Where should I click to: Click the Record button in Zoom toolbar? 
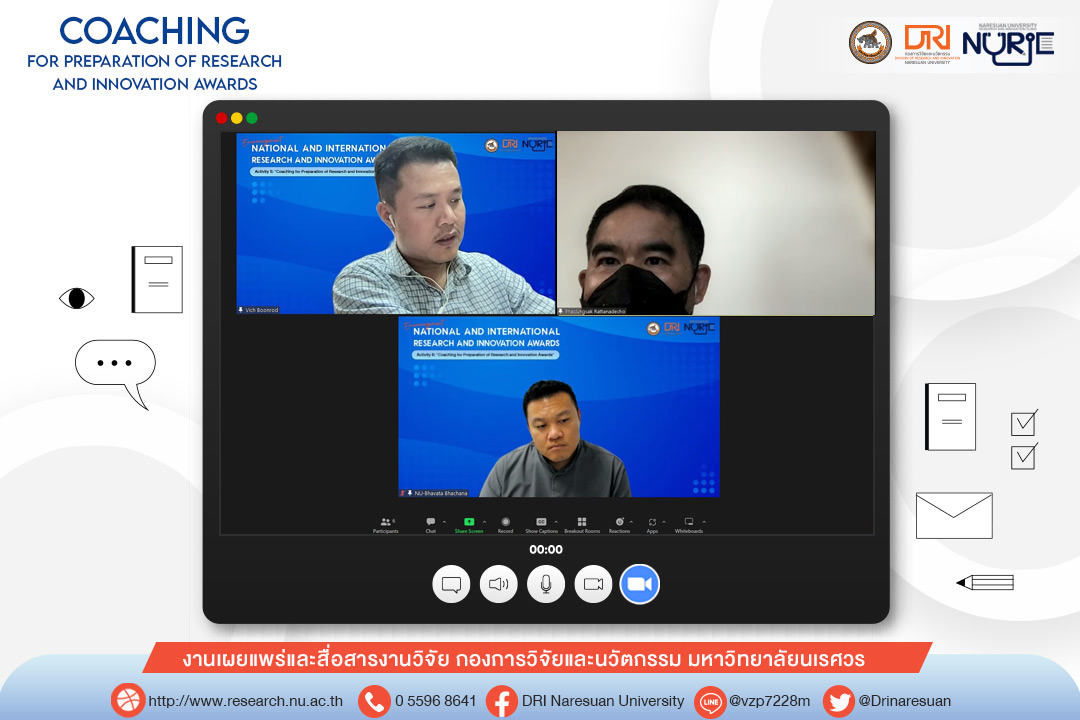(x=506, y=525)
